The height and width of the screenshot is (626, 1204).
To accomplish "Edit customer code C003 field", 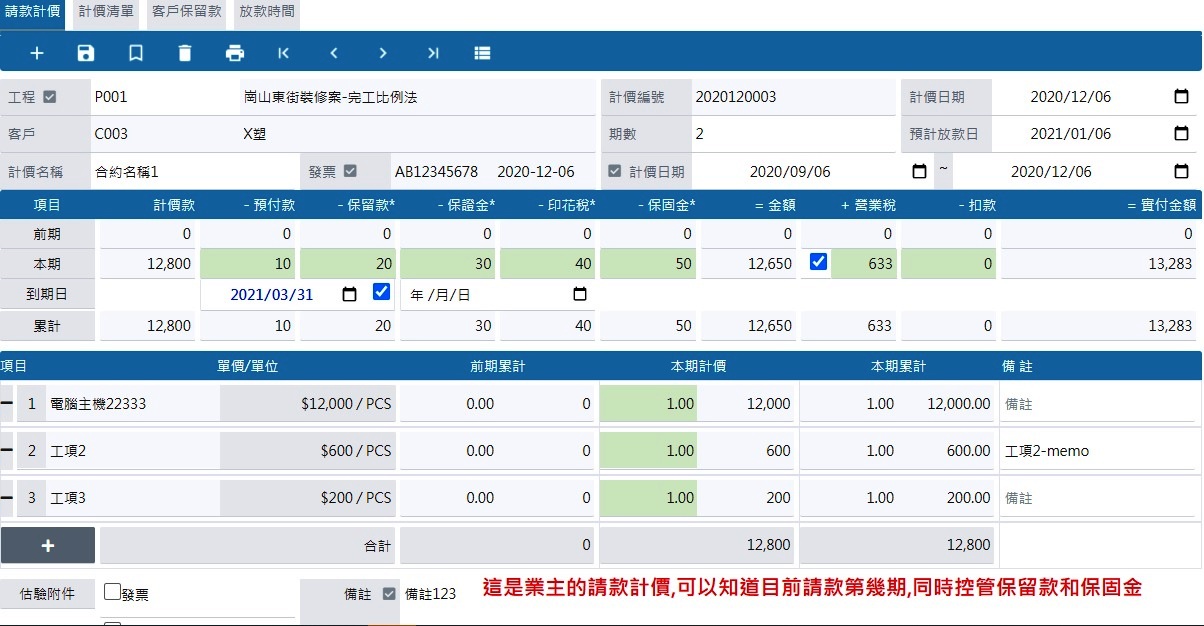I will (x=163, y=134).
